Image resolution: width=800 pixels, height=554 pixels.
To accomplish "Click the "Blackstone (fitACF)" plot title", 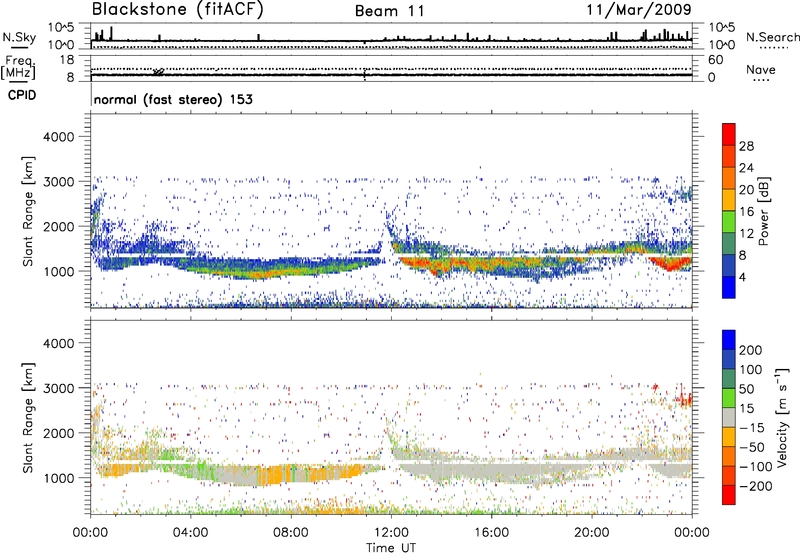I will 178,9.
